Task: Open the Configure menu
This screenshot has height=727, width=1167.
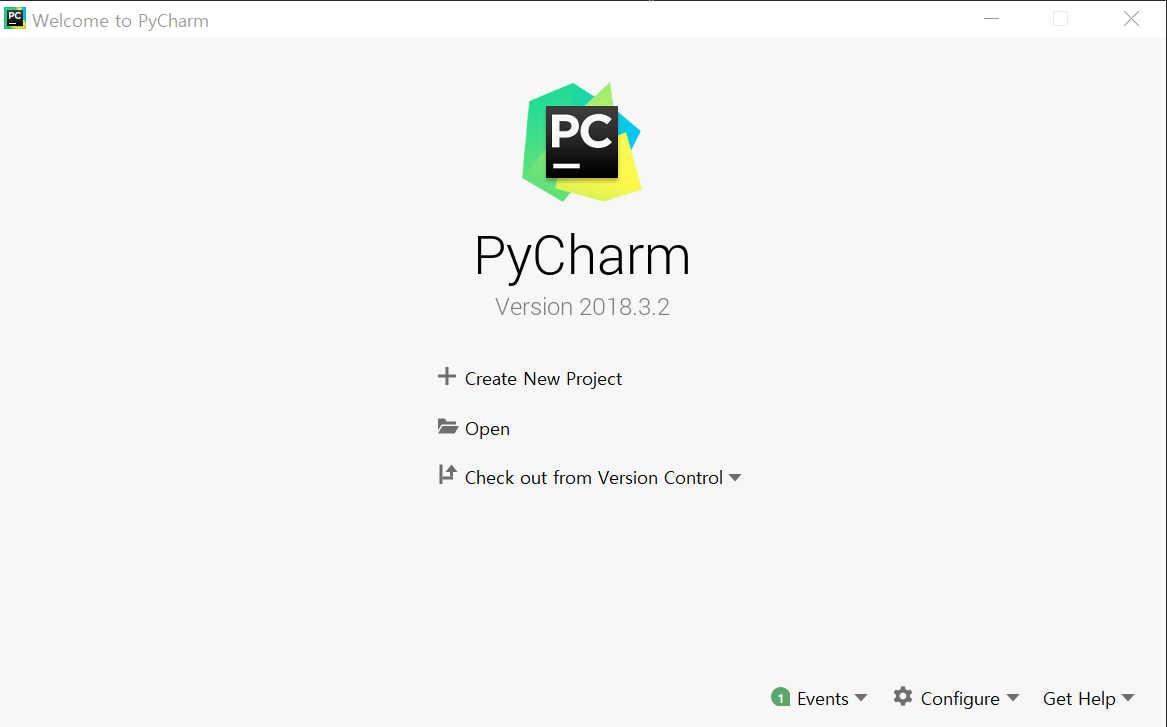Action: coord(960,699)
